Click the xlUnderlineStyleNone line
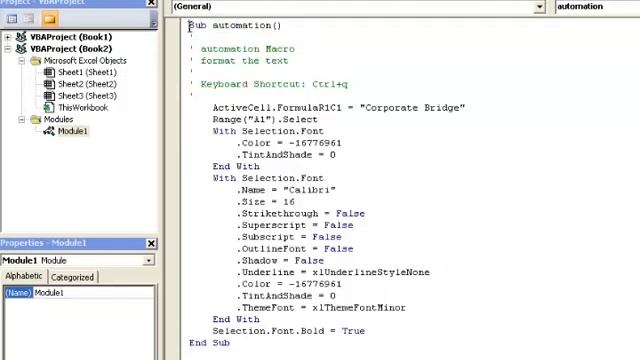Screen dimensions: 640x360 click(333, 272)
